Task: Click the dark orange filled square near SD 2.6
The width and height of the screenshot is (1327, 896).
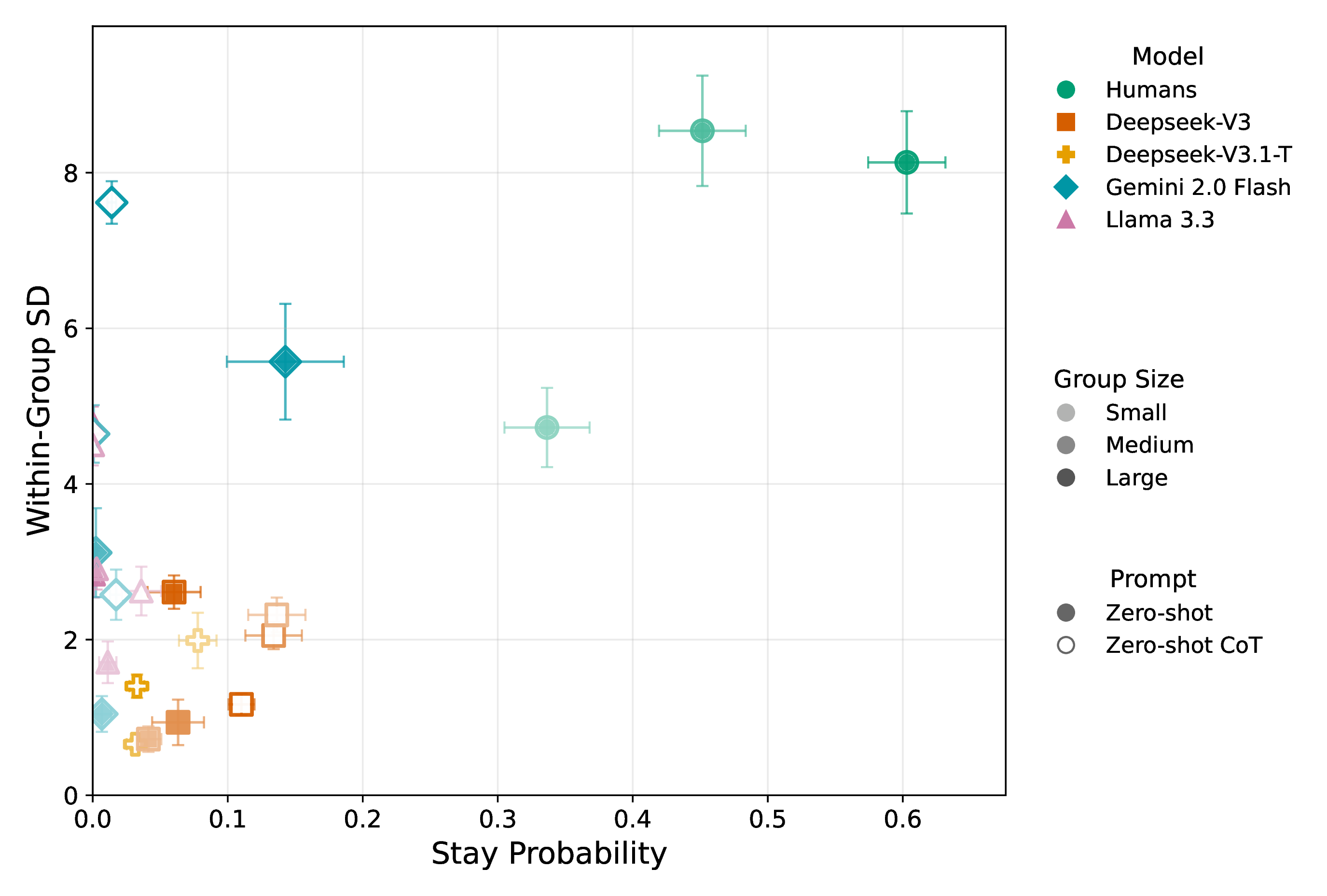Action: (174, 592)
